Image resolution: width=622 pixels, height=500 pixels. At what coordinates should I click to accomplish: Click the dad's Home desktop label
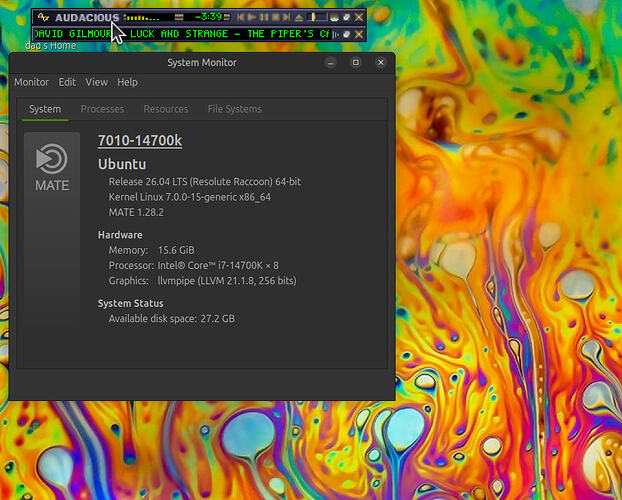[x=51, y=46]
